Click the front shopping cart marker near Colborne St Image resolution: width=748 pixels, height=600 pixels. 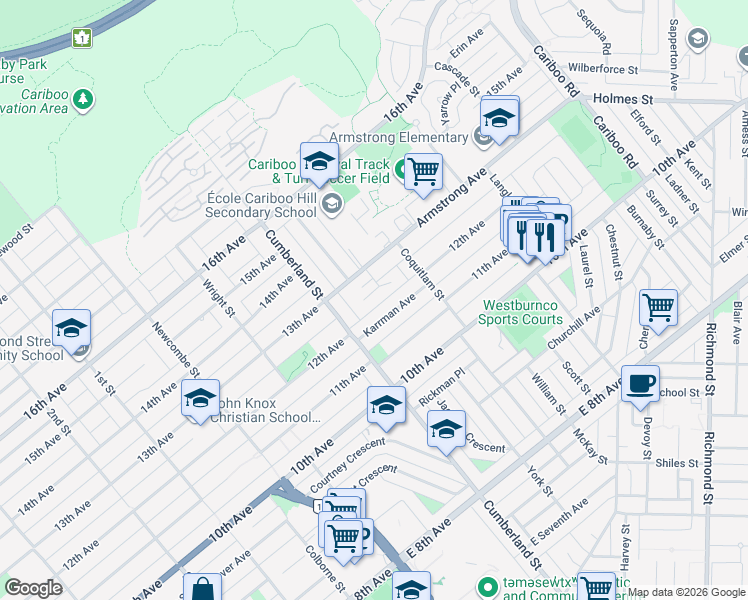click(x=343, y=541)
